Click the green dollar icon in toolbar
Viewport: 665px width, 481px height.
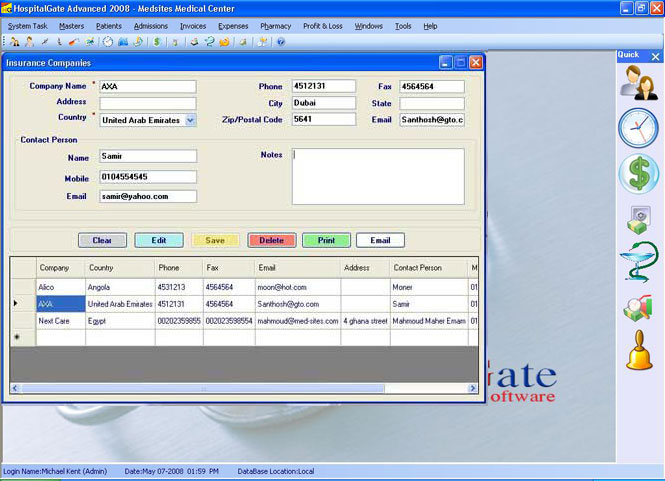pos(157,42)
